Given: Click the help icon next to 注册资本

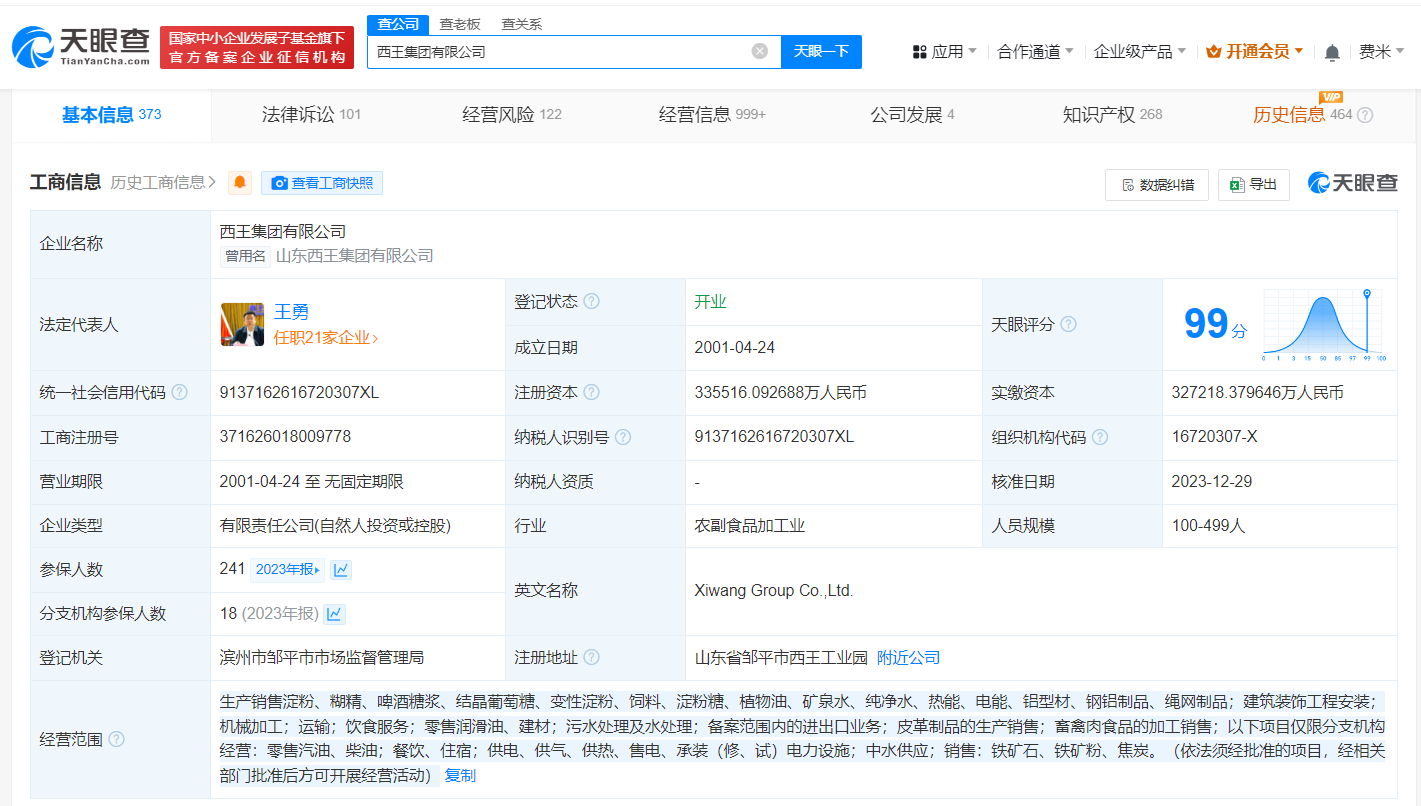Looking at the screenshot, I should tap(593, 392).
